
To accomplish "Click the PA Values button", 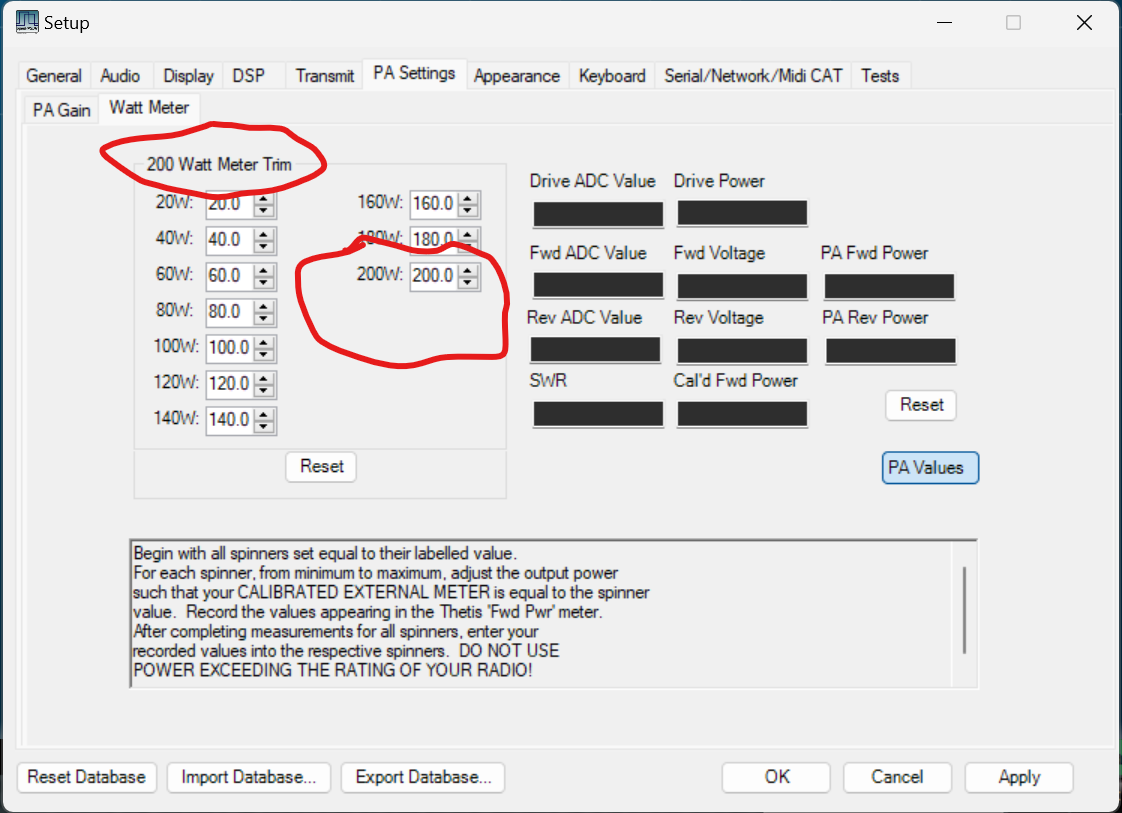I will click(x=930, y=467).
